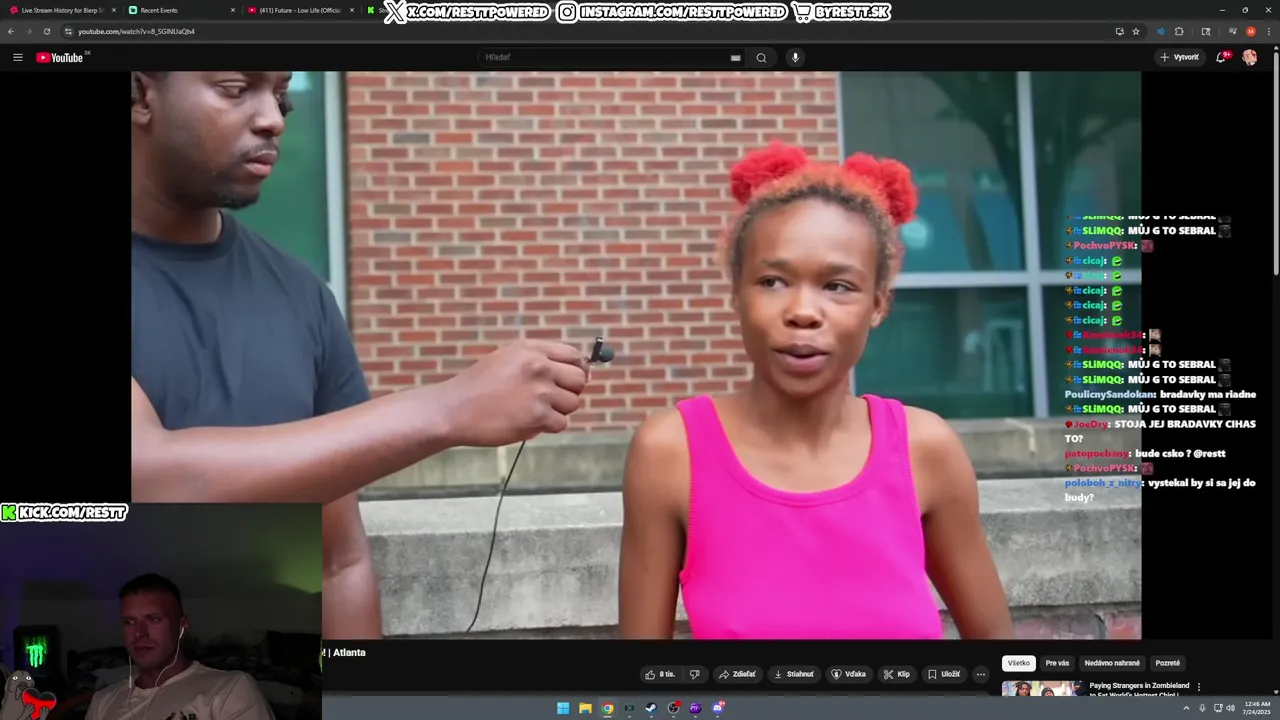This screenshot has width=1280, height=720.
Task: Open Chrome from the taskbar
Action: click(607, 708)
